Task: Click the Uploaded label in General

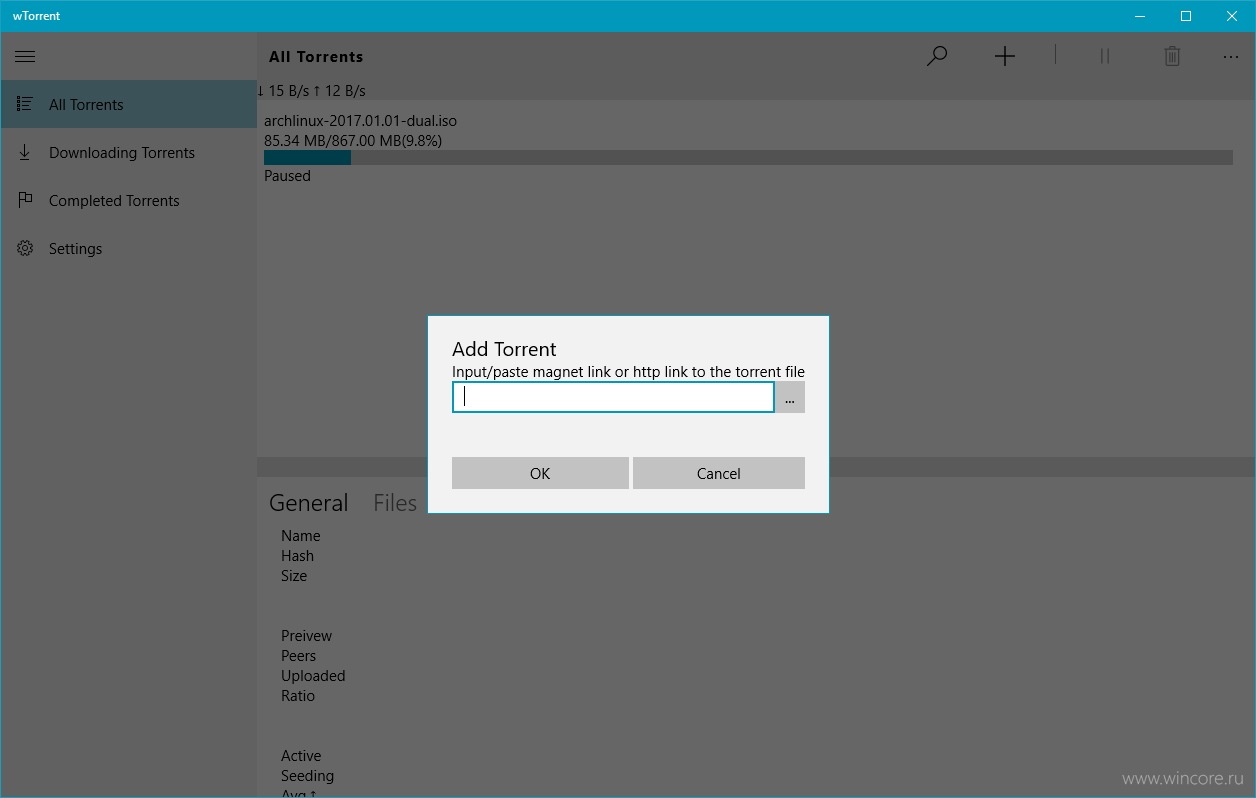Action: click(313, 676)
